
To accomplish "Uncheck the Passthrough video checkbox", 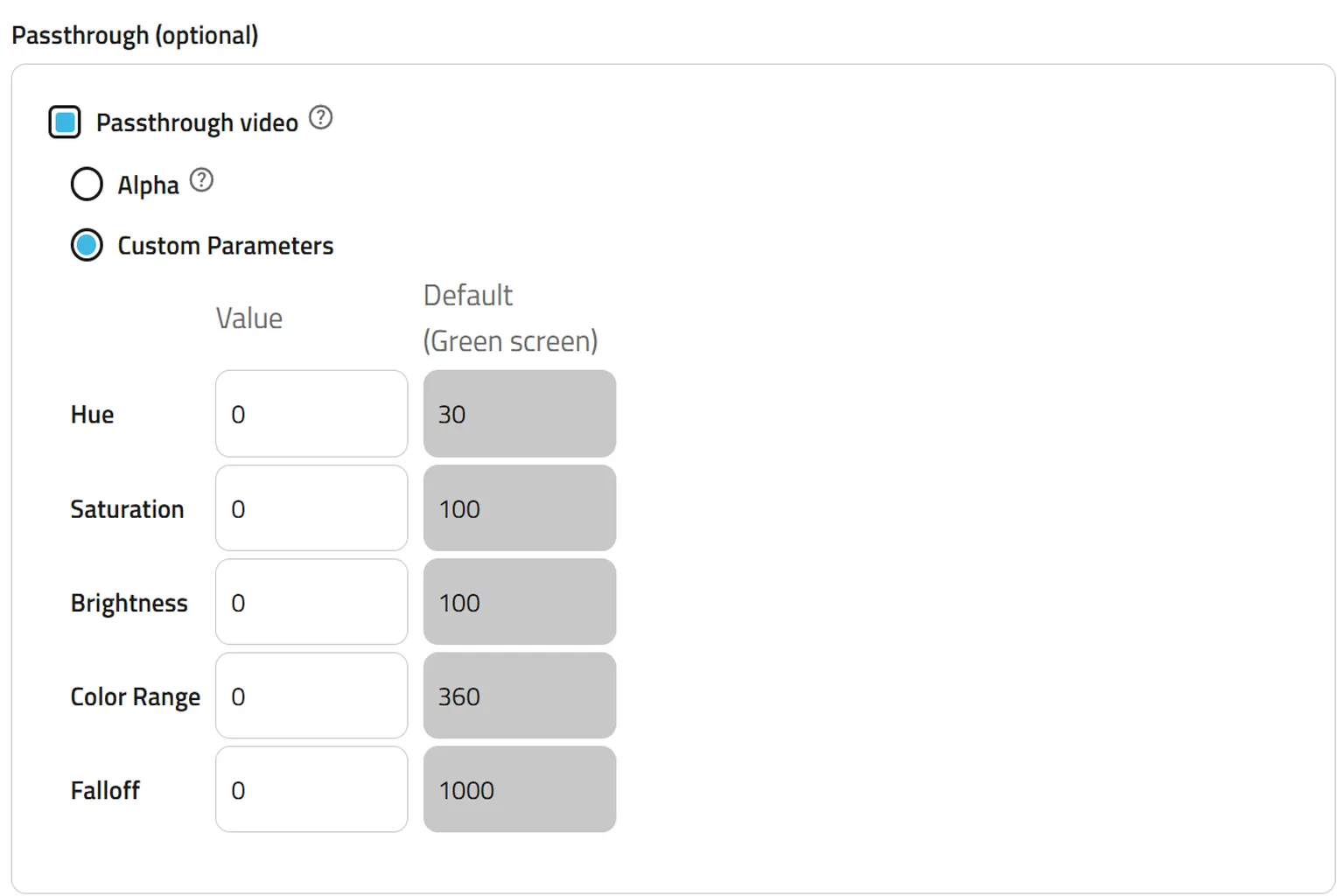I will pos(65,122).
